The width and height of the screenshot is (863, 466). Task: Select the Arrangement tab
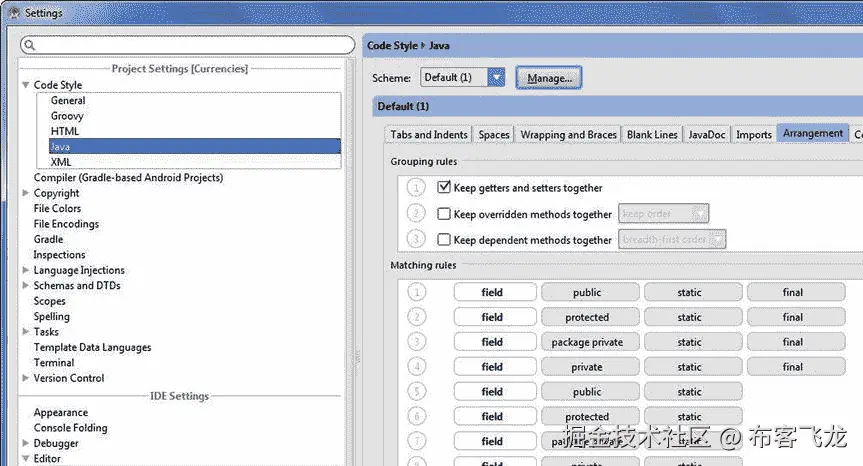(x=812, y=134)
